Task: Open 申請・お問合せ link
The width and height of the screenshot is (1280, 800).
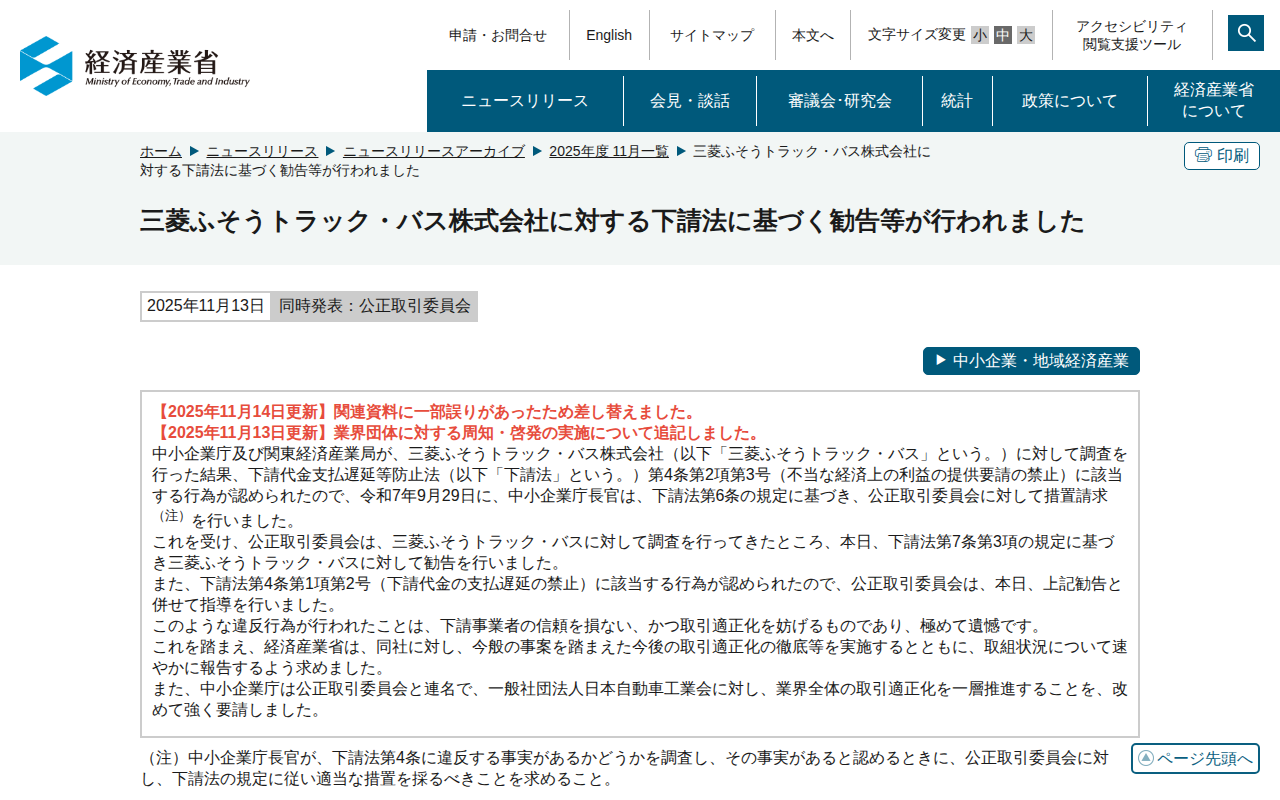Action: pos(498,35)
